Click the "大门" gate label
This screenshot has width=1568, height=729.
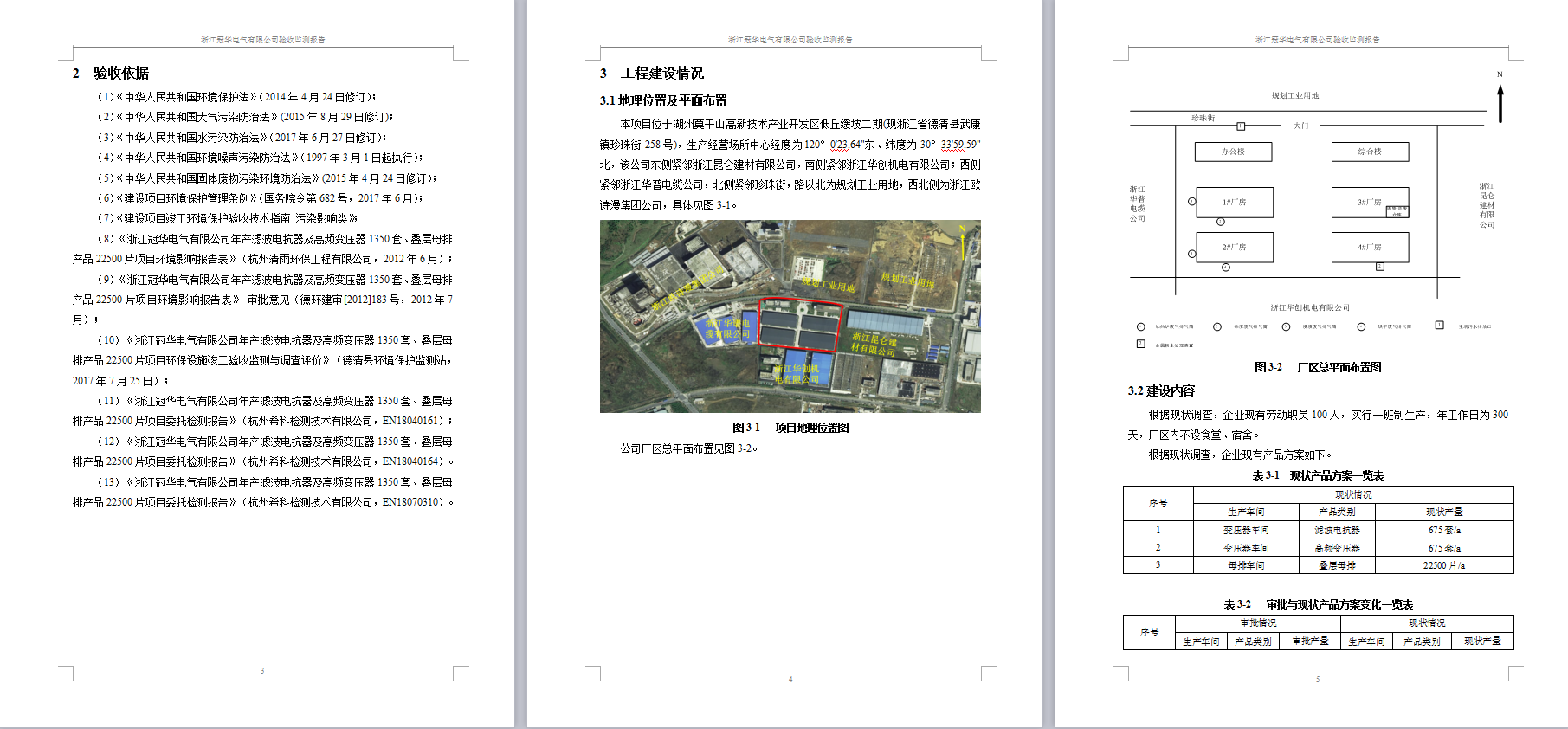(x=1300, y=126)
